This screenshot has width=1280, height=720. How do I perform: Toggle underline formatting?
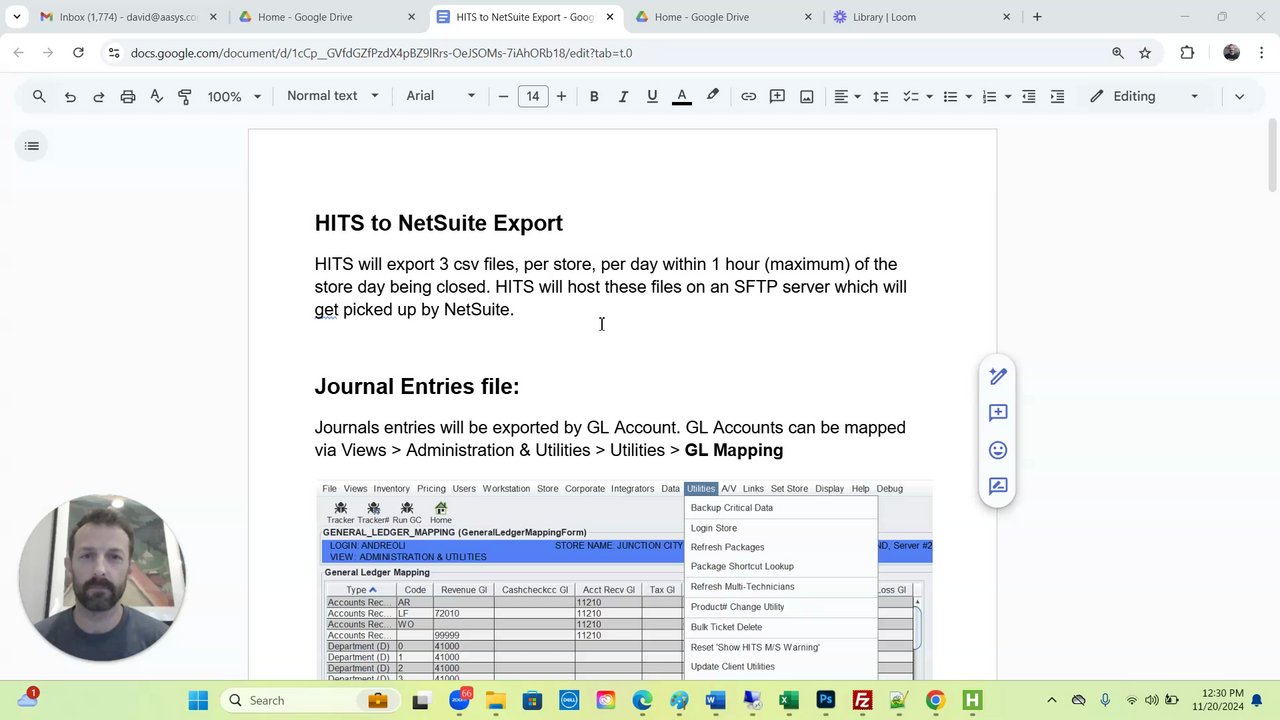pos(652,96)
